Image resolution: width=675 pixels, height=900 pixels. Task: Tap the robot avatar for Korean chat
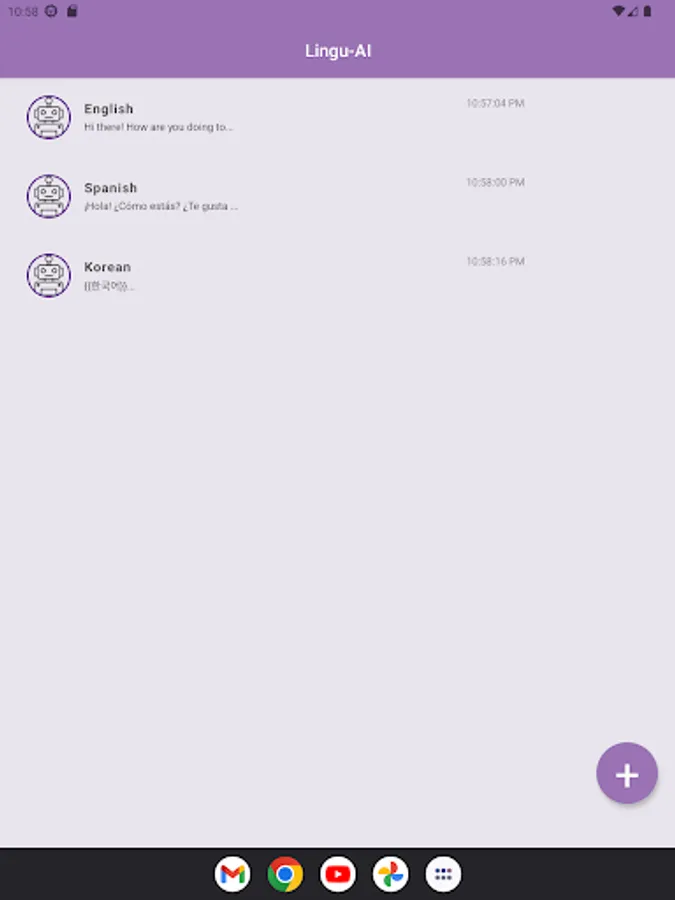coord(49,276)
